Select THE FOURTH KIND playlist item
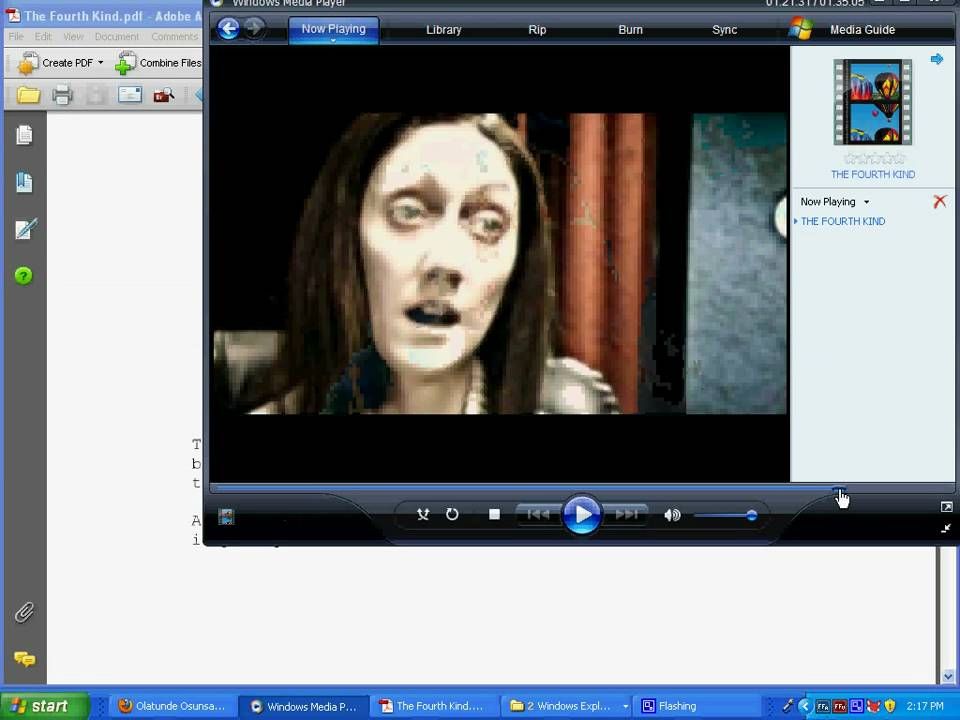This screenshot has height=720, width=960. pyautogui.click(x=842, y=221)
